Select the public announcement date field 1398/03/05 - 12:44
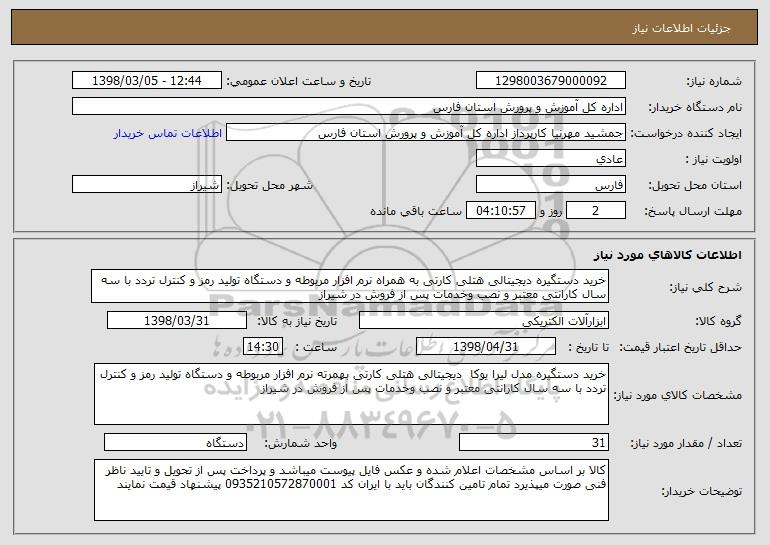Screen dimensions: 770x545 pyautogui.click(x=147, y=81)
